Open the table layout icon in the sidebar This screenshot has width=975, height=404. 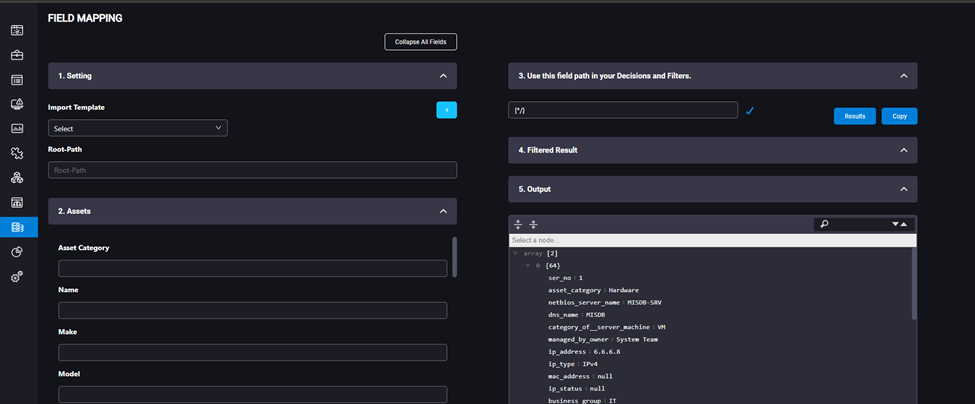click(17, 80)
